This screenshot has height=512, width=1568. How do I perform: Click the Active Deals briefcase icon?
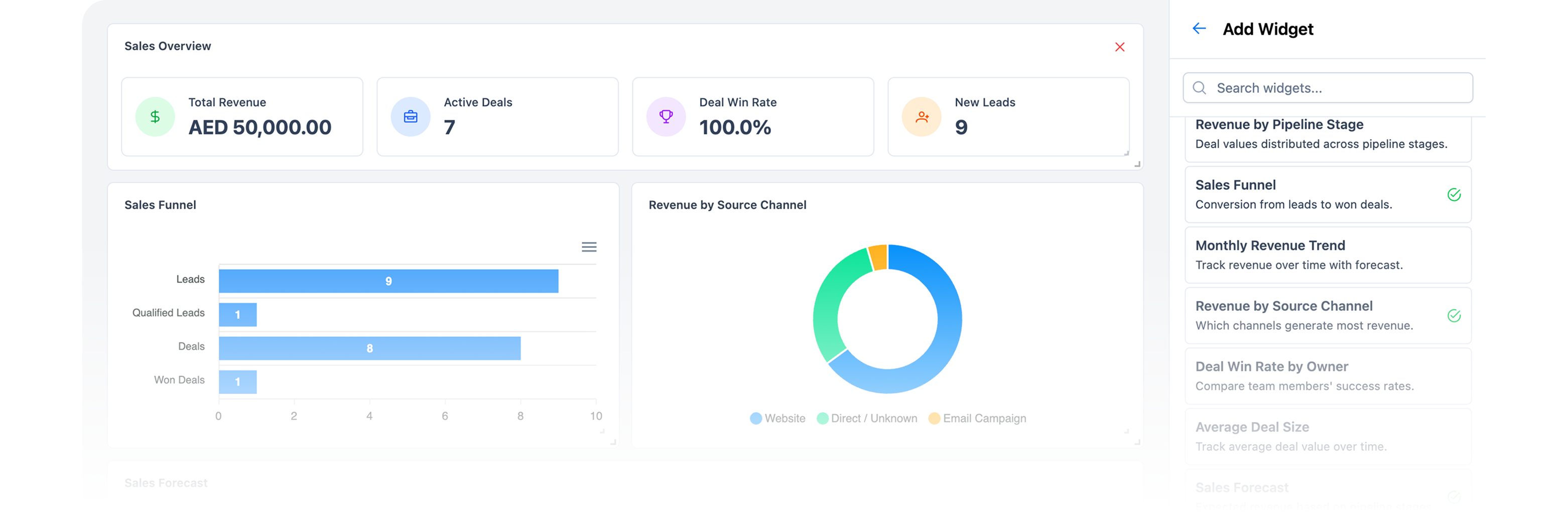coord(410,116)
